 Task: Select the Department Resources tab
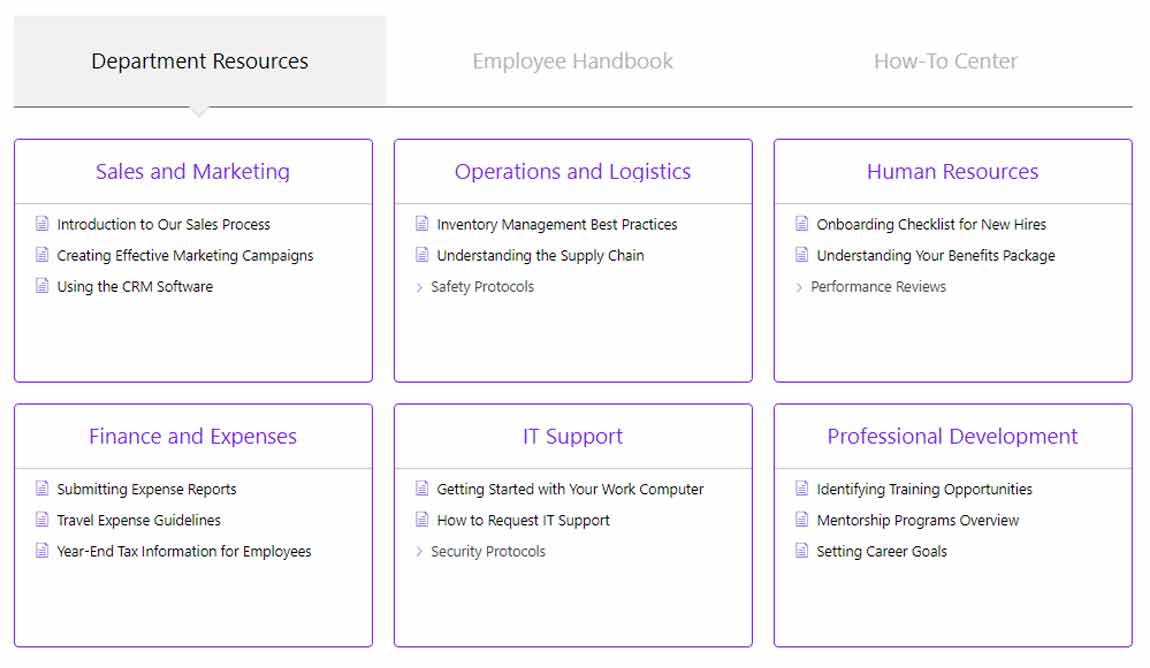(200, 61)
